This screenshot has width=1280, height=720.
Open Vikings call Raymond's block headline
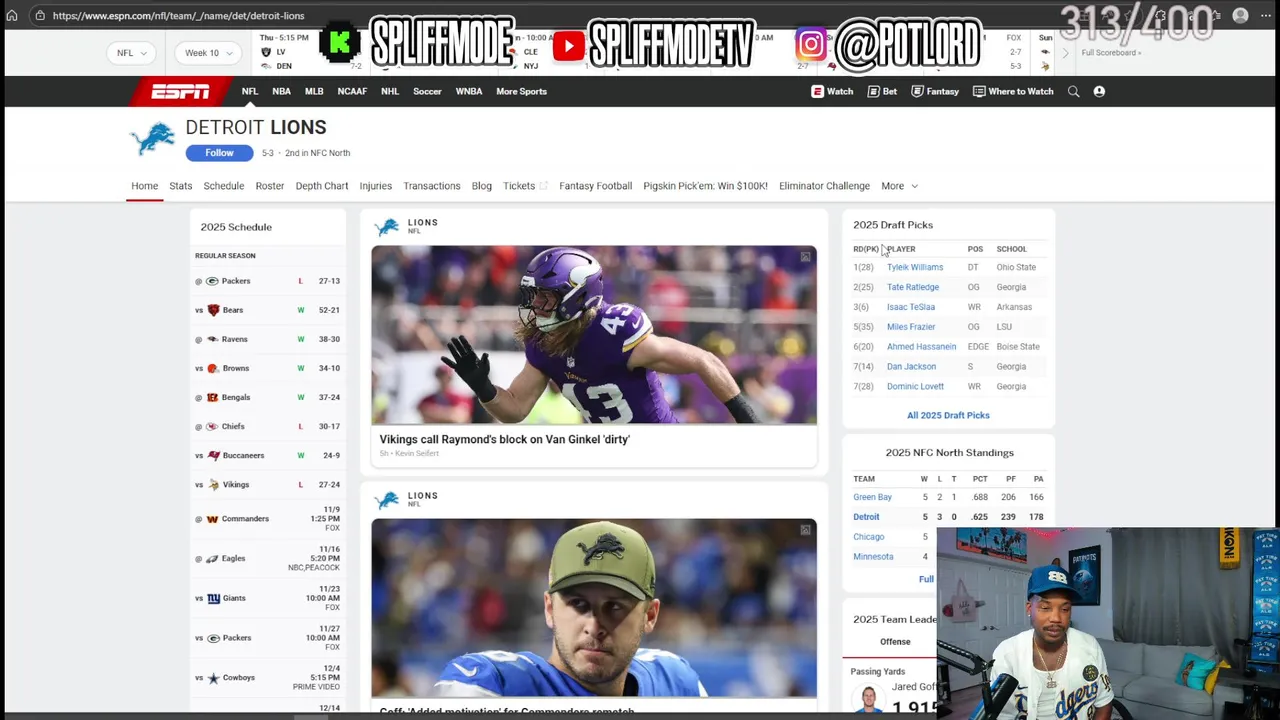(505, 439)
